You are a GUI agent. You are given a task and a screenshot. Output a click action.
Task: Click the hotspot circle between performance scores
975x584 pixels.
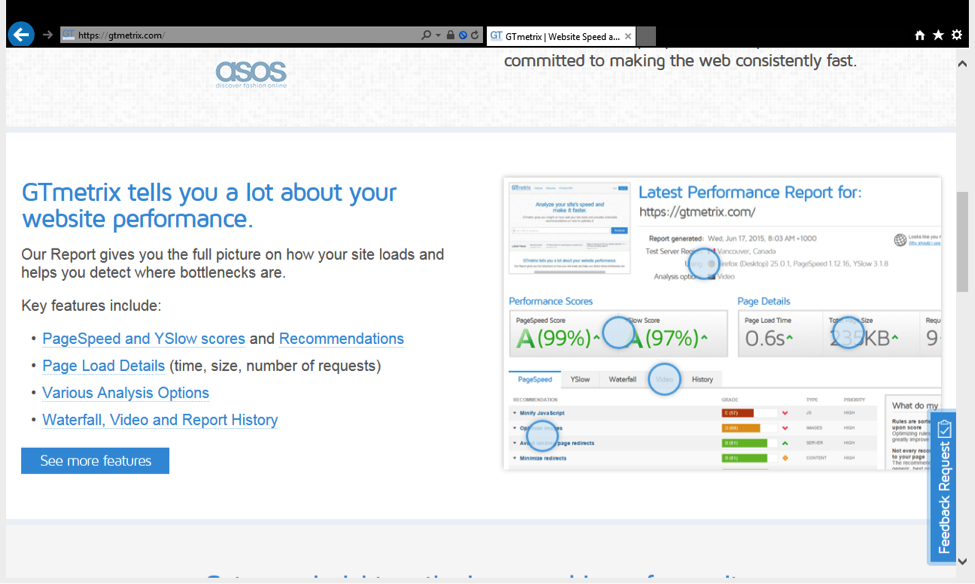(x=618, y=332)
